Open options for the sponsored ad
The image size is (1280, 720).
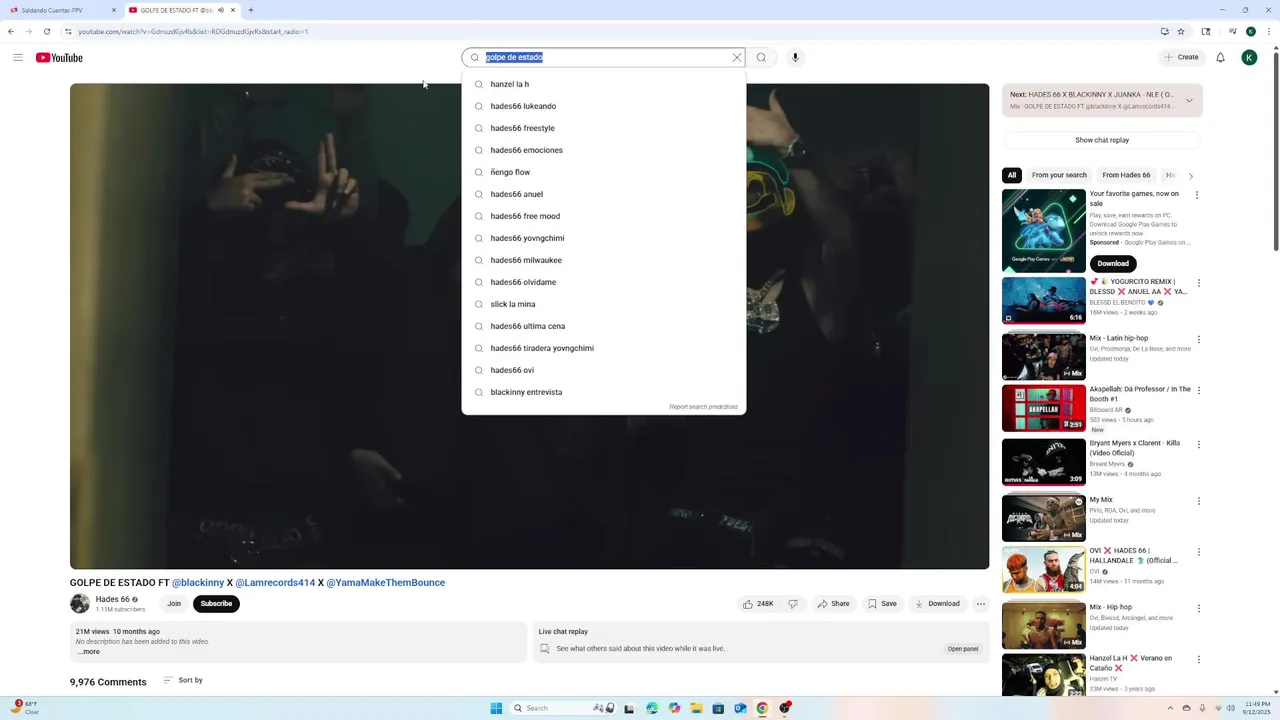(1197, 195)
